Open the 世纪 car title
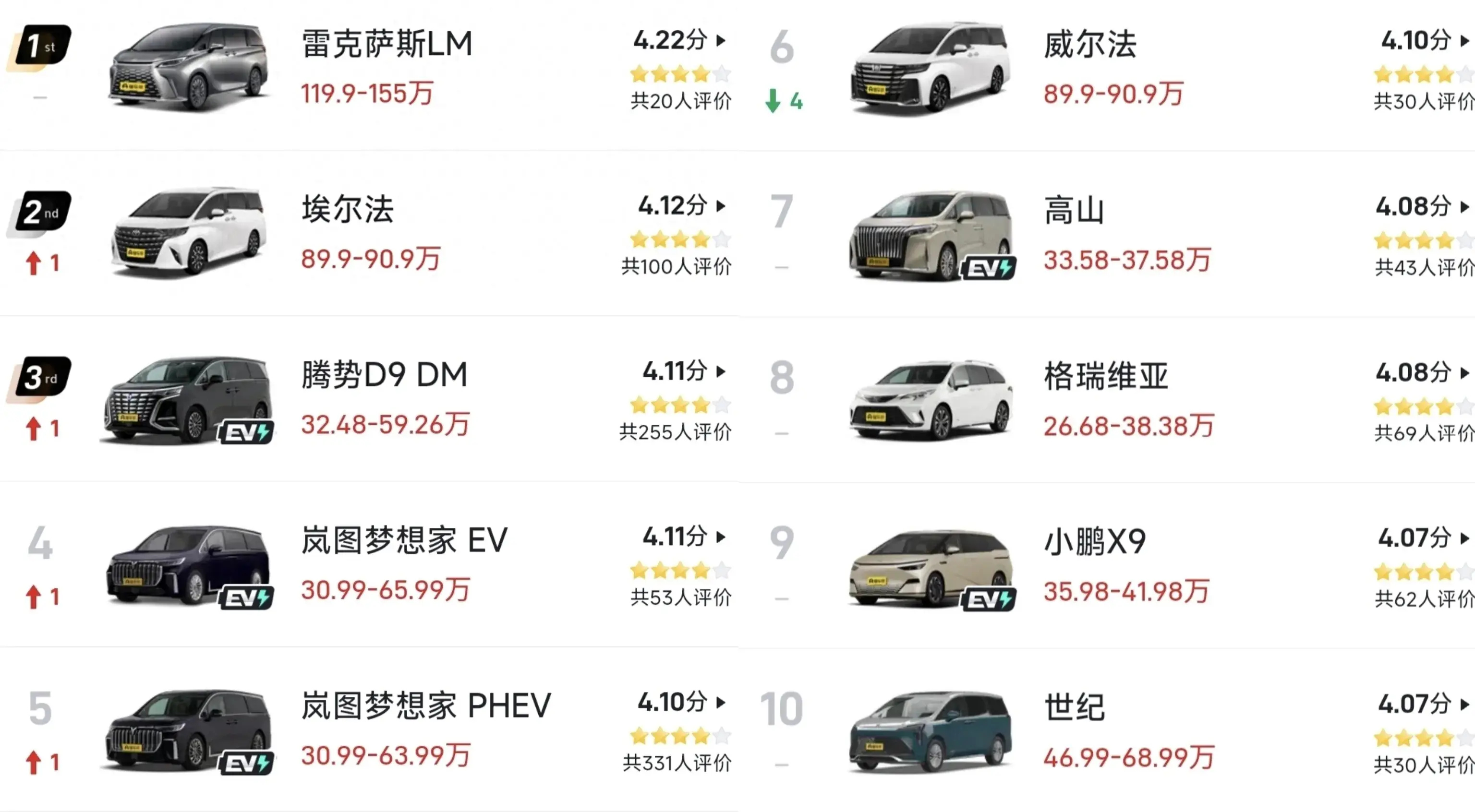 click(1074, 707)
